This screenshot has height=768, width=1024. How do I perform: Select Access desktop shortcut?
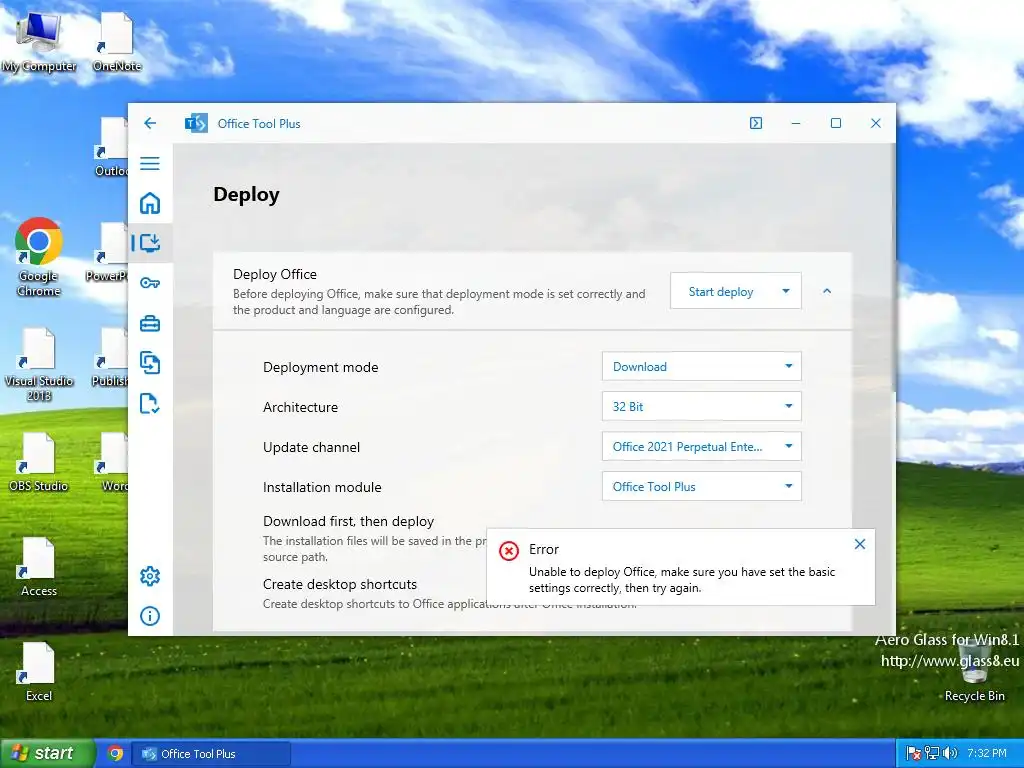point(39,567)
